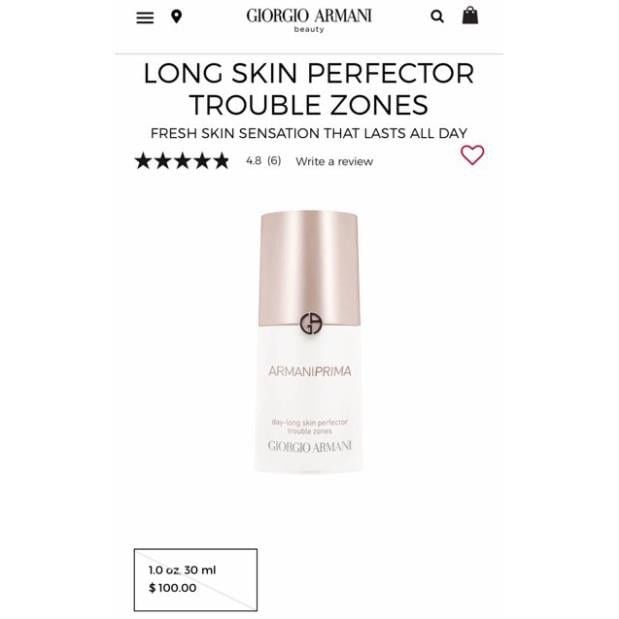Viewport: 619px width, 619px height.
Task: View the shopping bag
Action: pos(470,15)
